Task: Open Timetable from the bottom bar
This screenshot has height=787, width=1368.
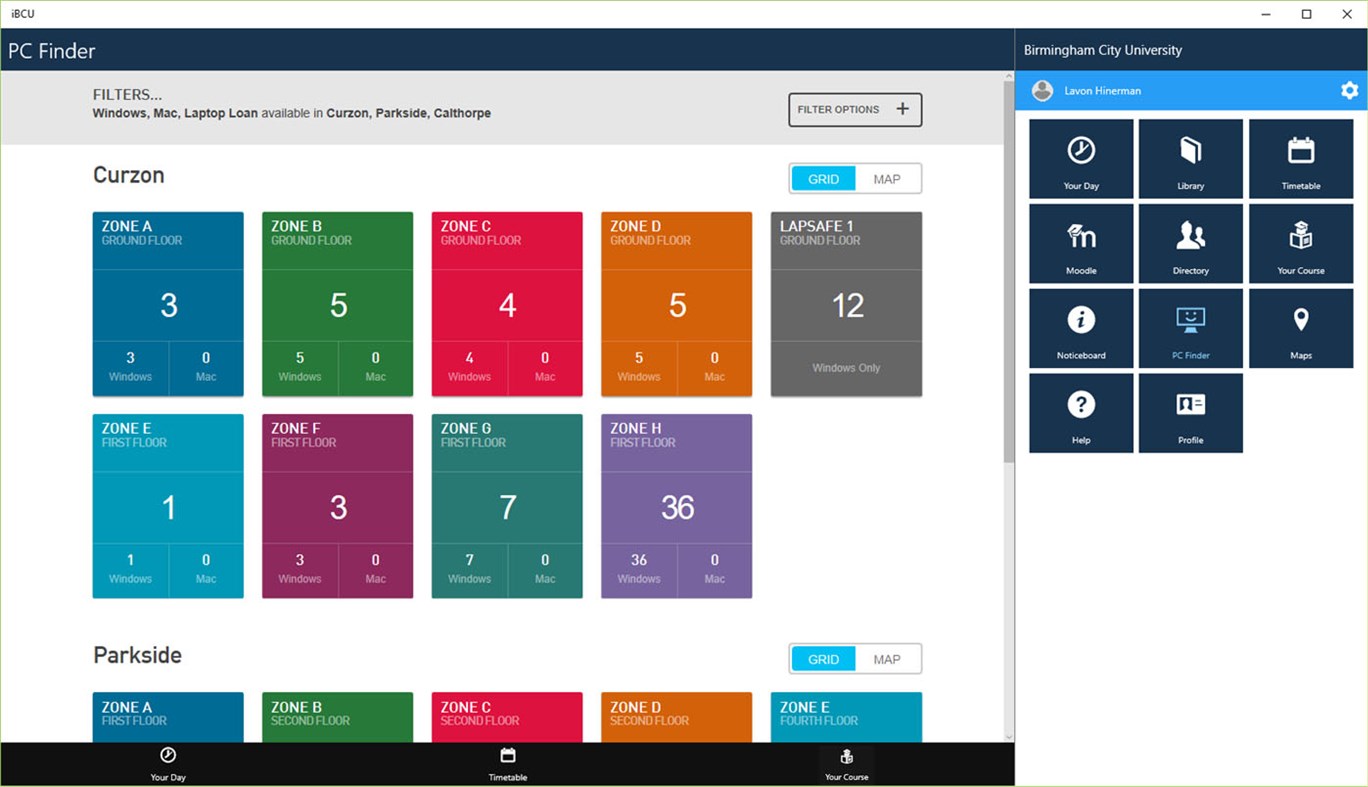Action: pos(507,763)
